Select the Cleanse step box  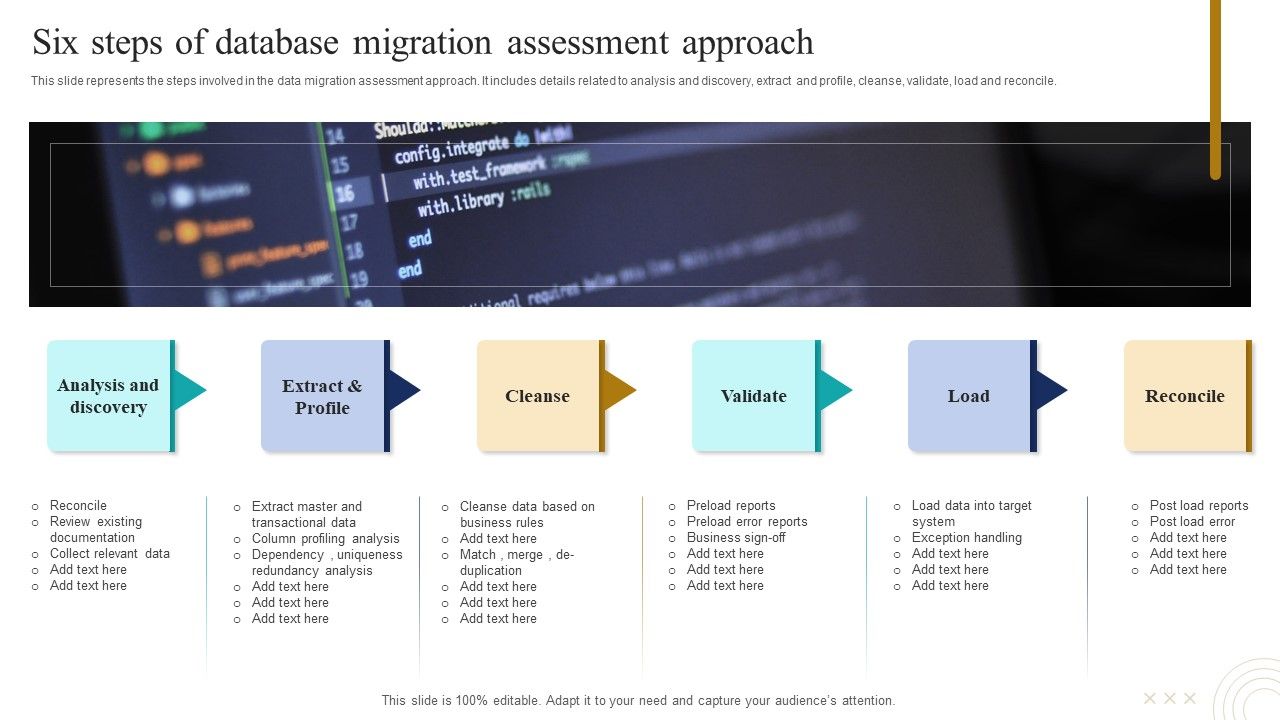click(540, 396)
